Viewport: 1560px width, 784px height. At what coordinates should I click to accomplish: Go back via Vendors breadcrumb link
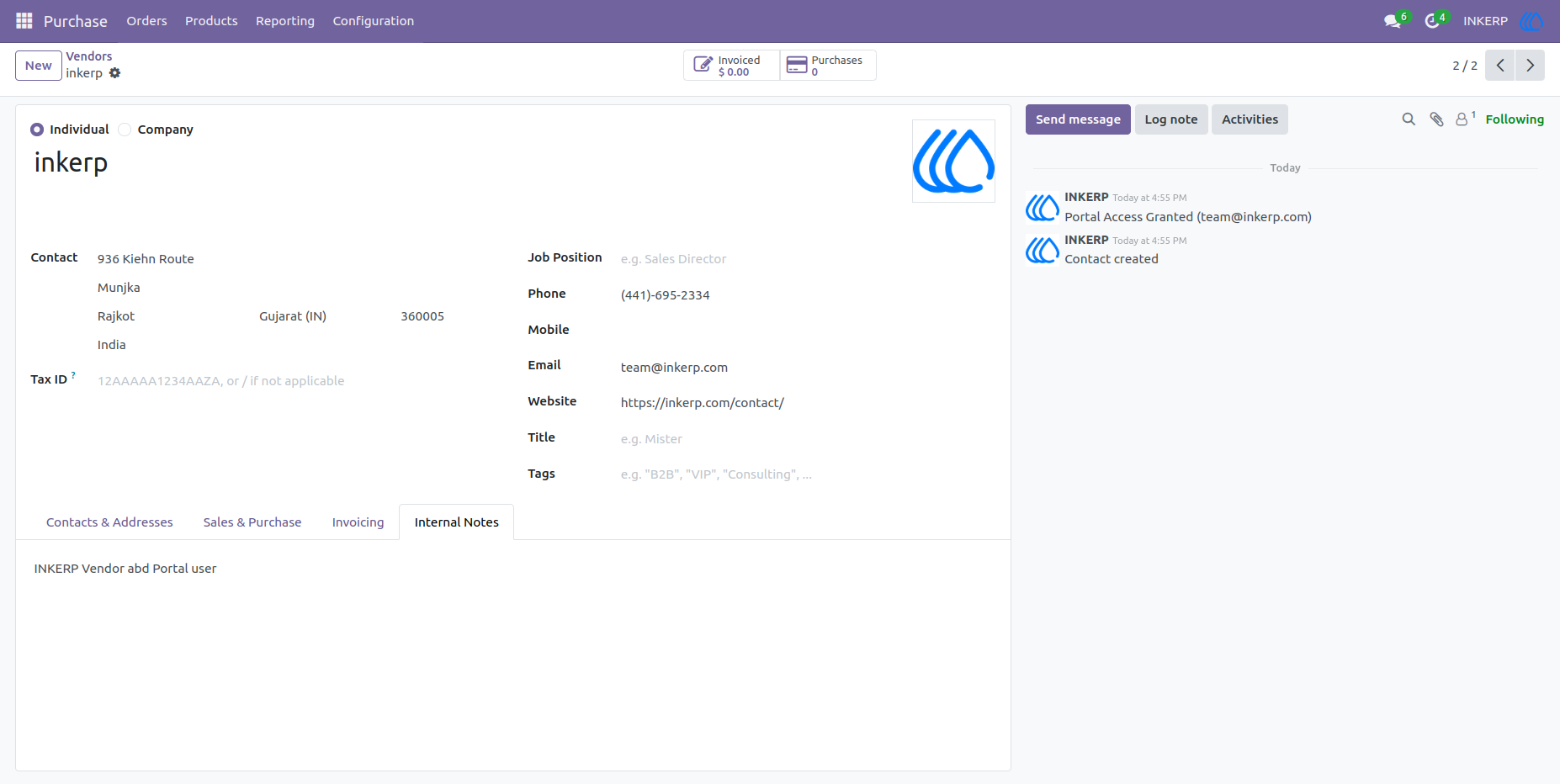click(x=89, y=56)
